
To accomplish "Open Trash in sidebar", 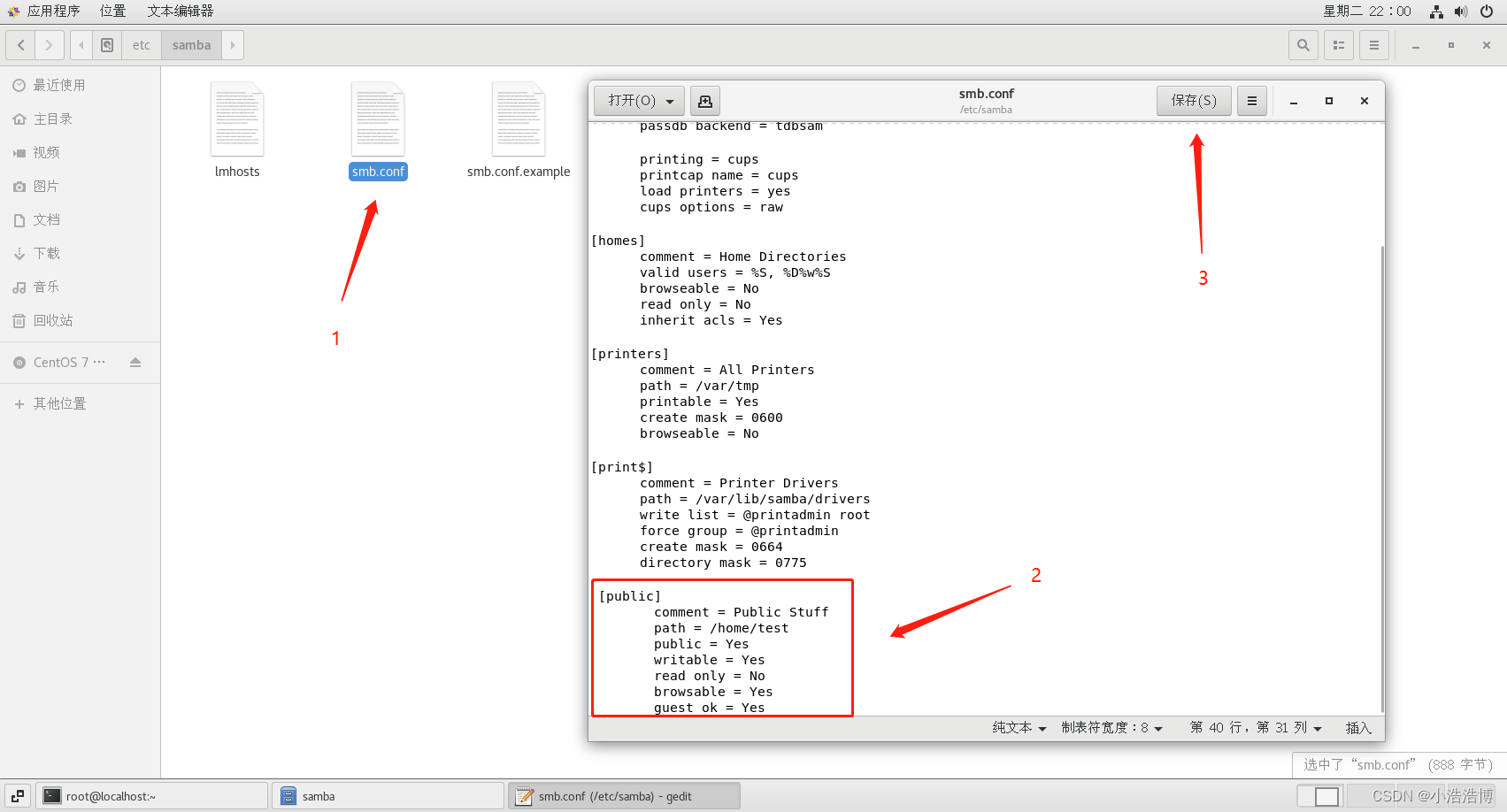I will point(80,320).
